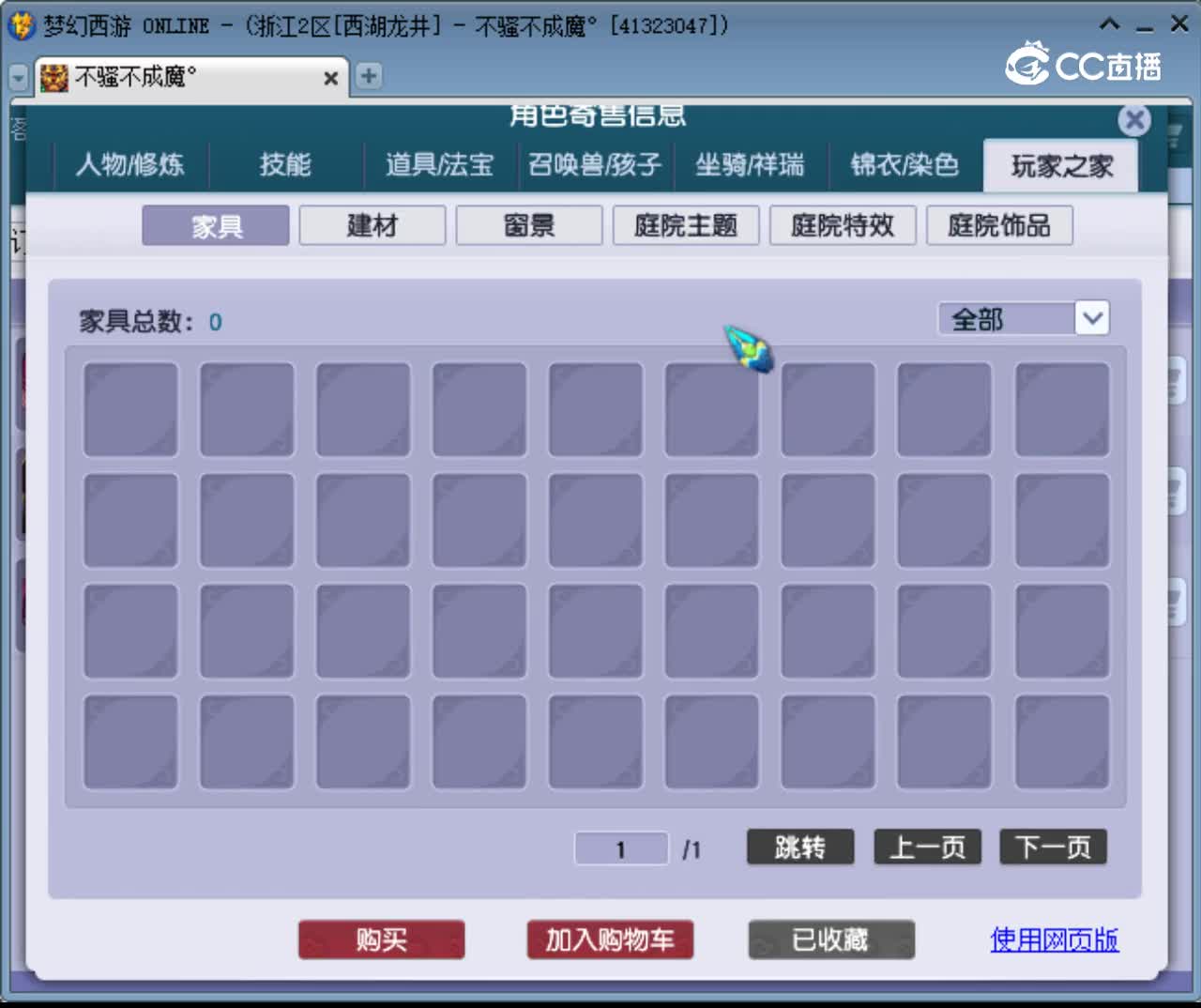Open the tab list dropdown arrow
The width and height of the screenshot is (1201, 1008).
(19, 78)
